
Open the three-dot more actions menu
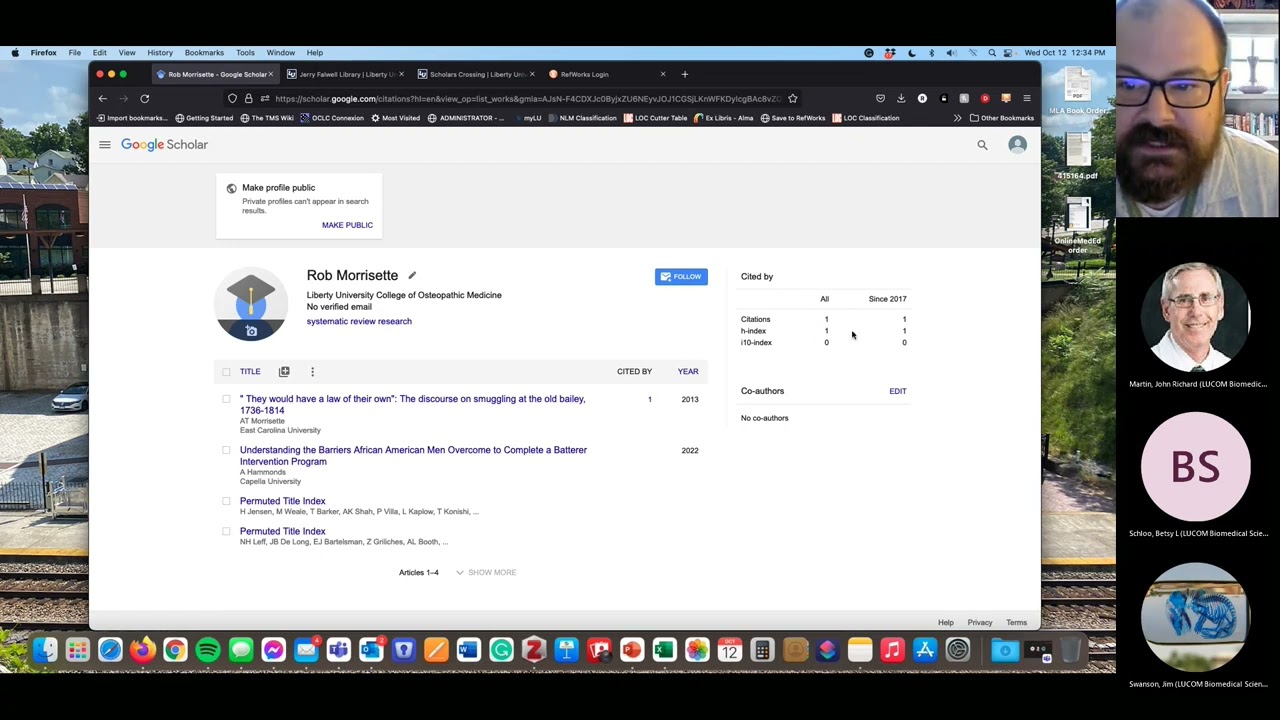point(312,372)
